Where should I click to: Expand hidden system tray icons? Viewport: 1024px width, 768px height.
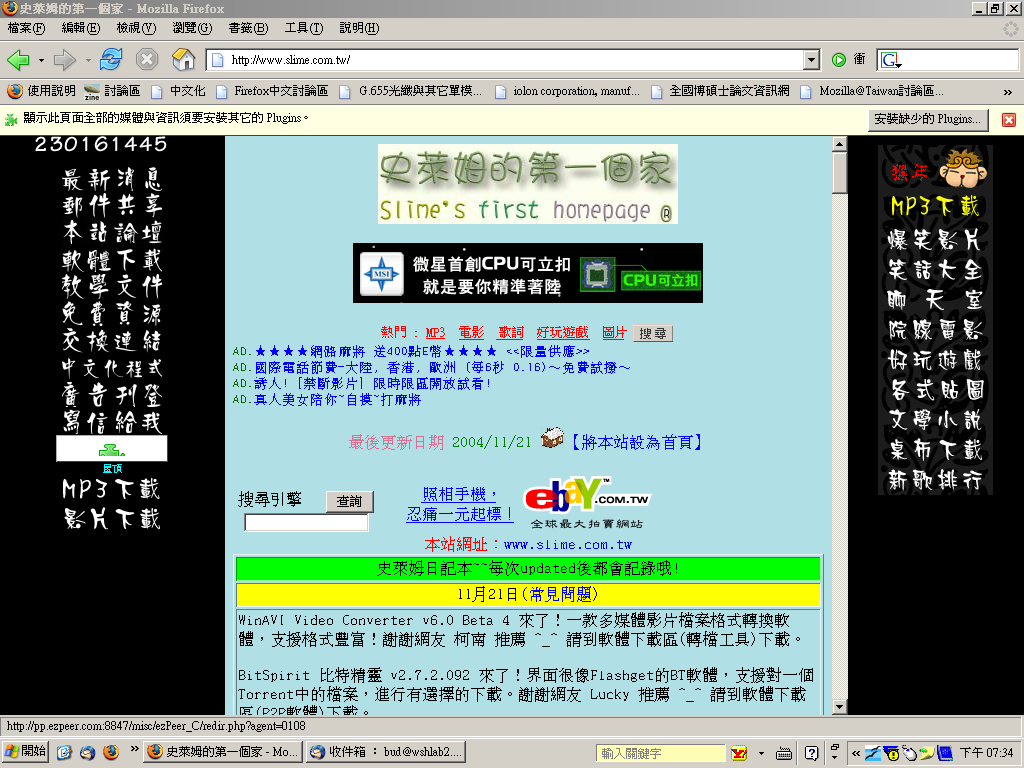[x=856, y=753]
